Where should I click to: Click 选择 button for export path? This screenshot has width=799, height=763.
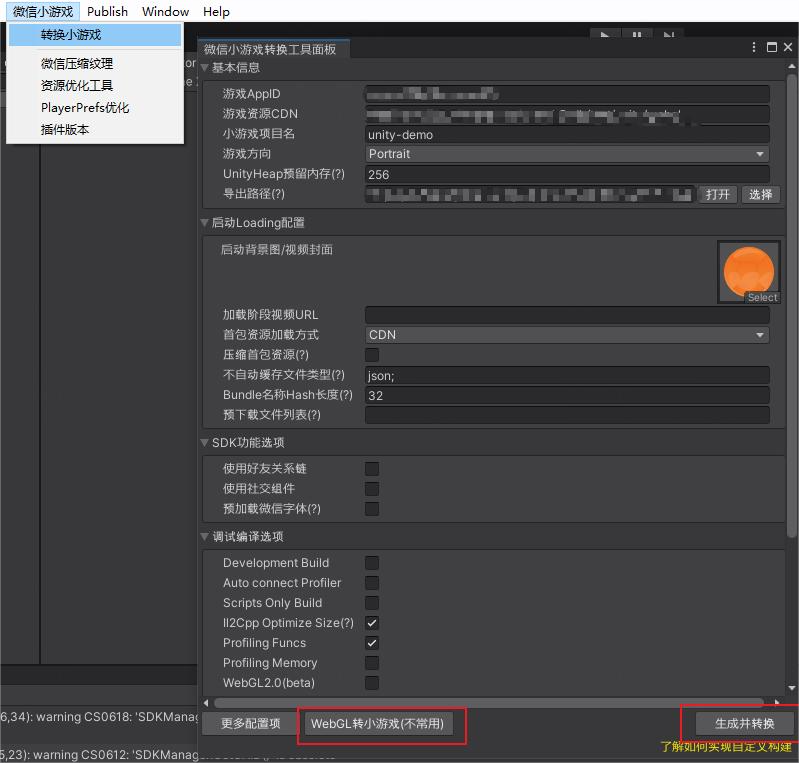(760, 194)
